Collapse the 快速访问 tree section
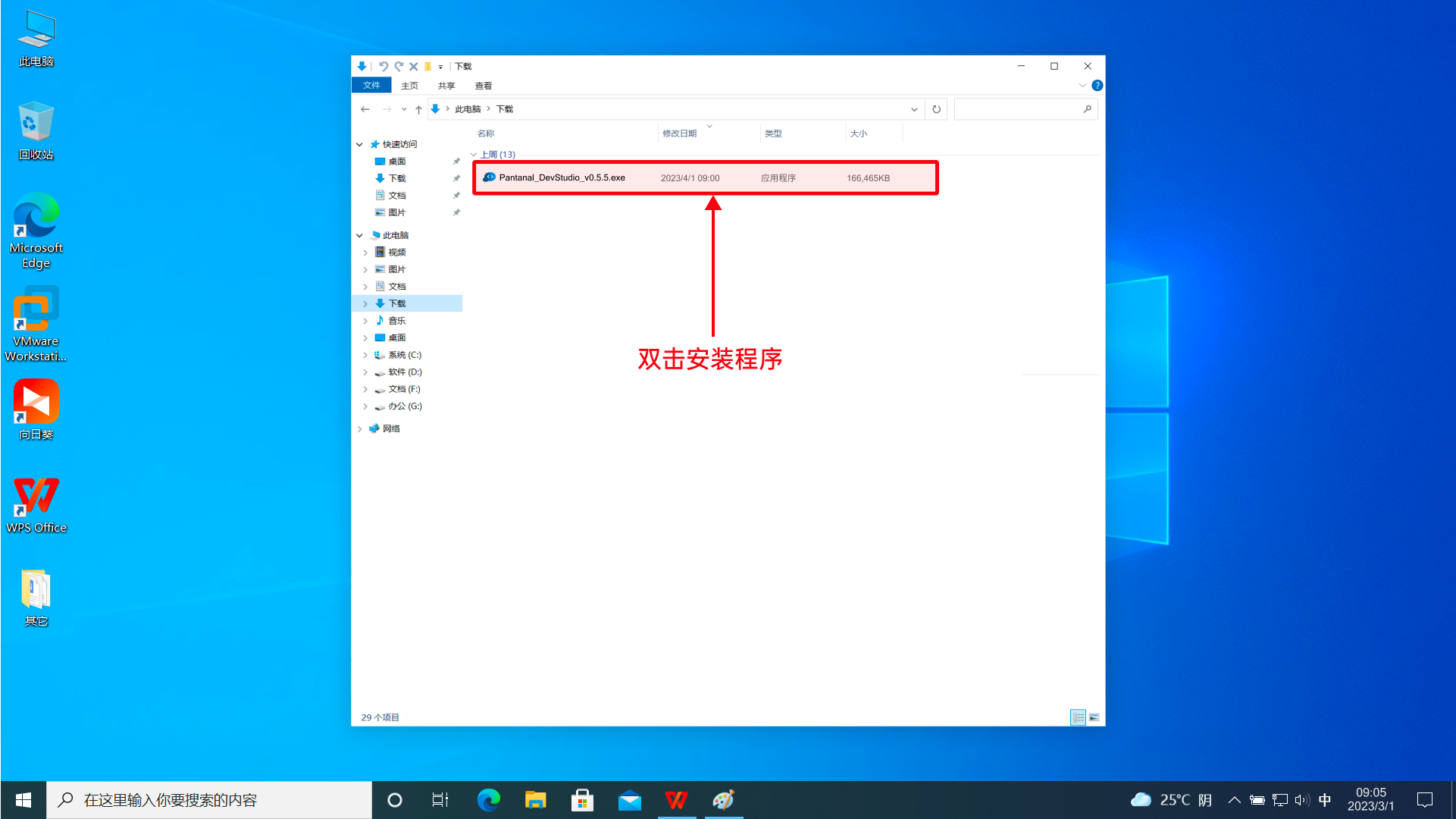This screenshot has height=819, width=1456. pos(360,144)
